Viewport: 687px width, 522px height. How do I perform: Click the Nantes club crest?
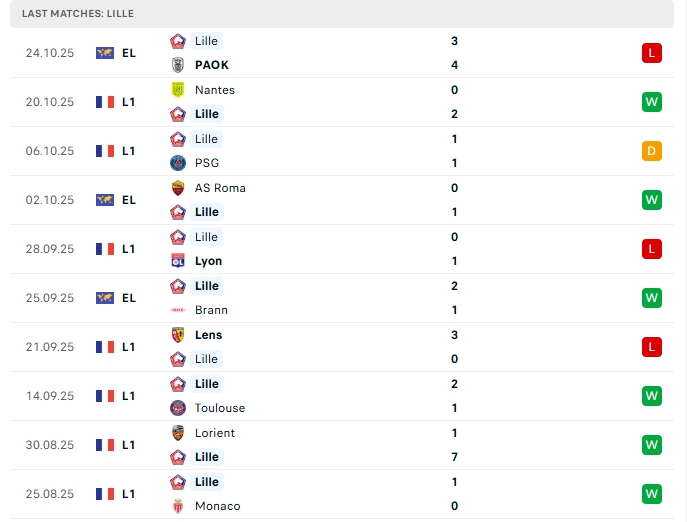[x=178, y=90]
